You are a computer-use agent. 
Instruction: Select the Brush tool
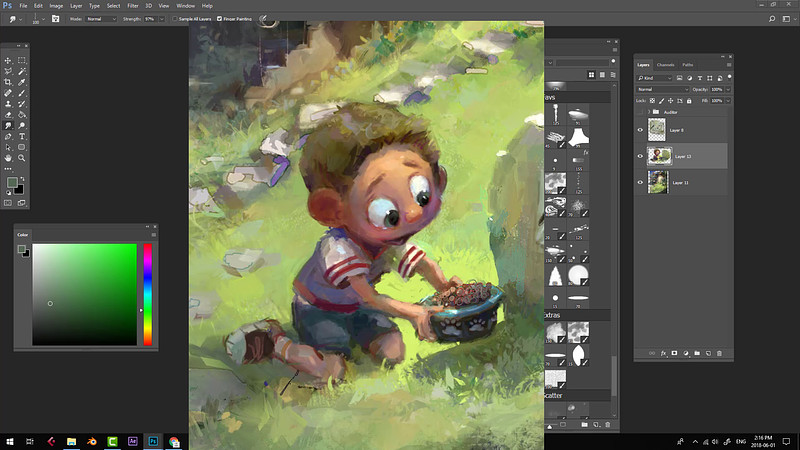tap(21, 93)
